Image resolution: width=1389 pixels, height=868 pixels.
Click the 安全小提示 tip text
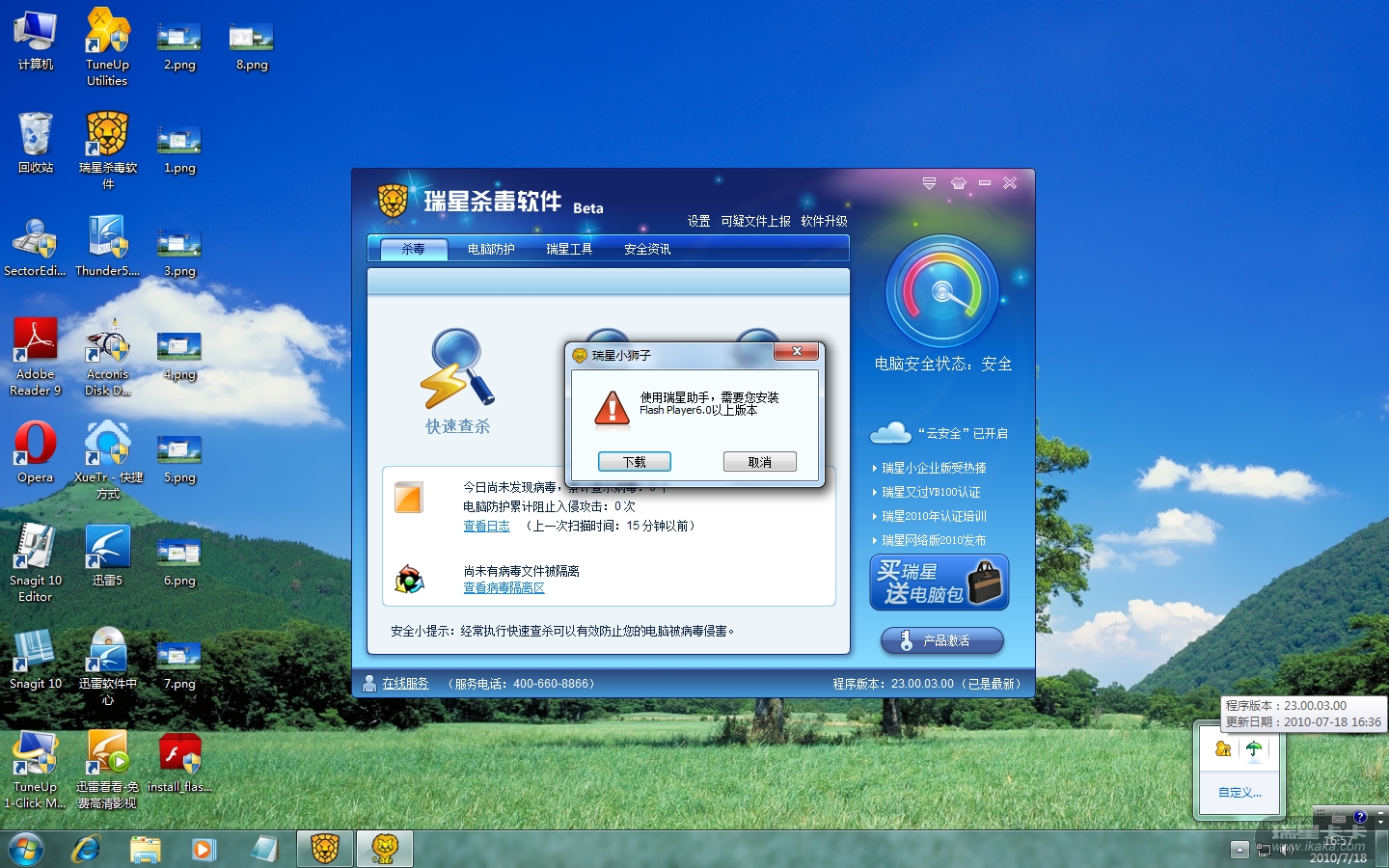pos(563,631)
